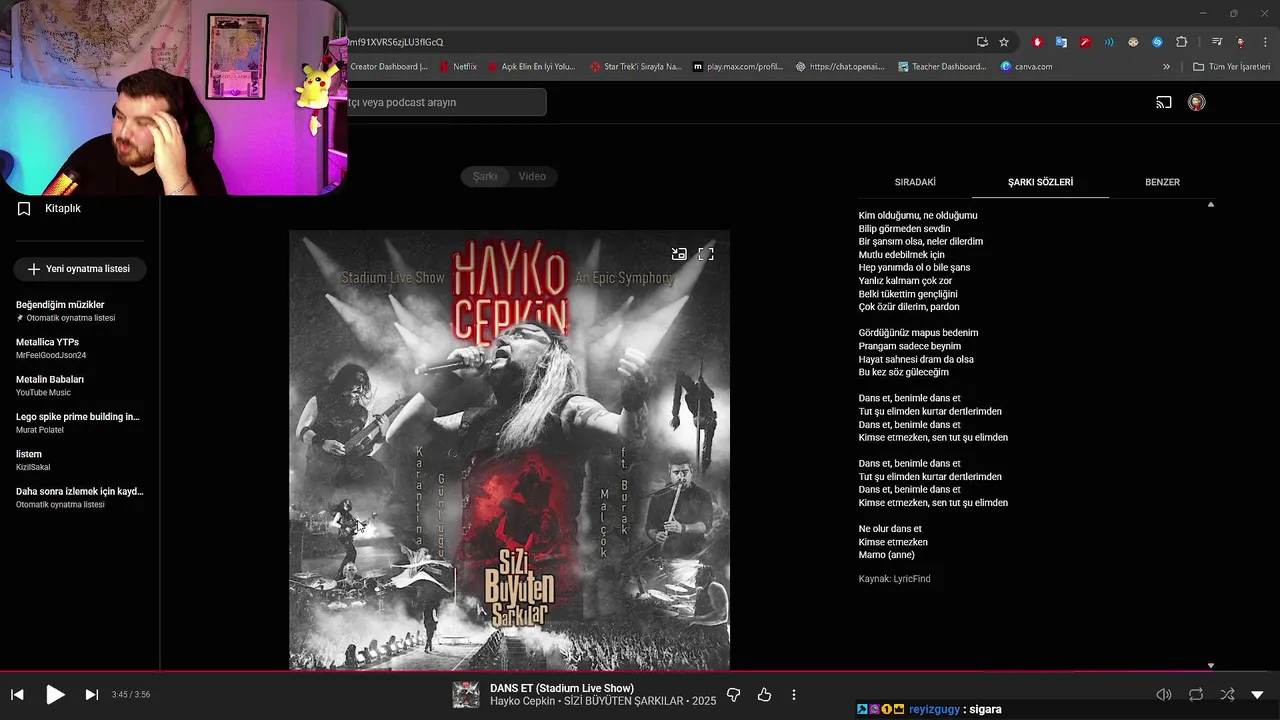Click the podcast search field

446,102
